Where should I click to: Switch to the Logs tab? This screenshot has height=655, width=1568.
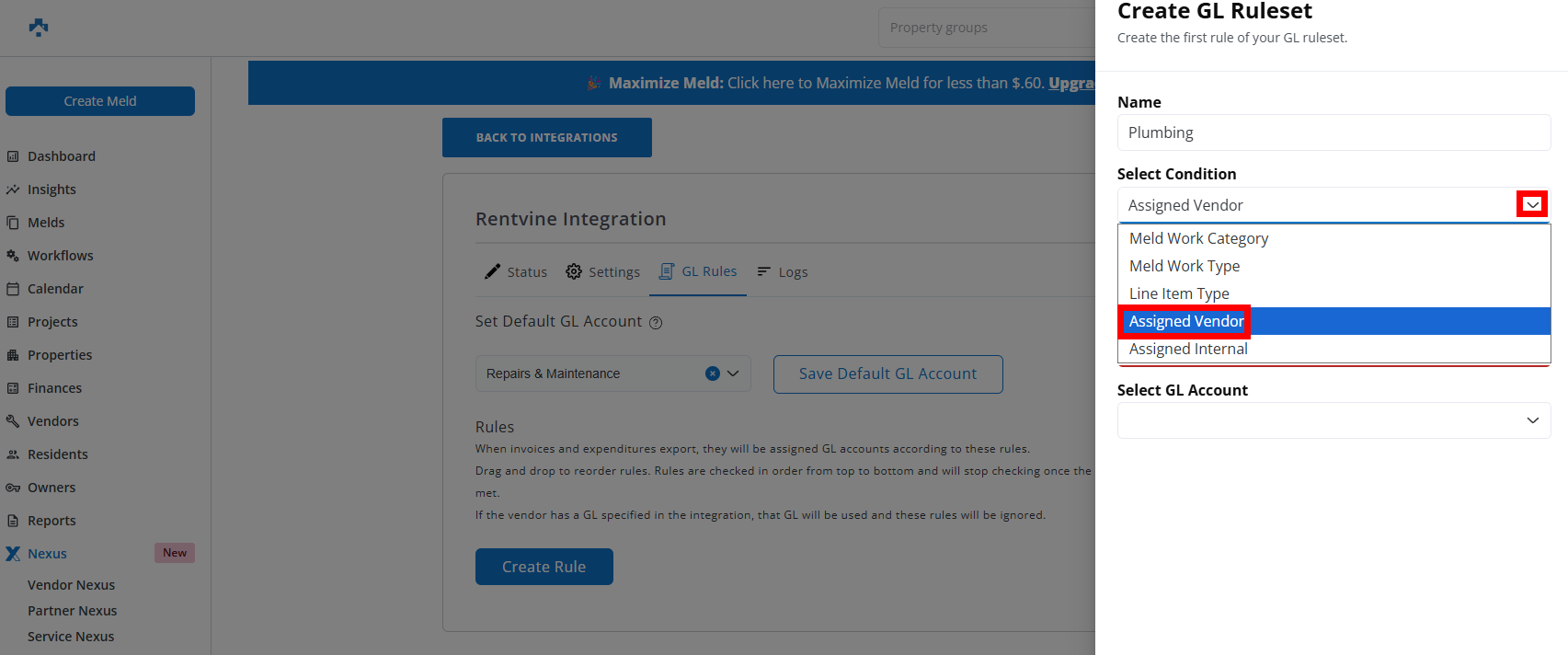coord(783,272)
